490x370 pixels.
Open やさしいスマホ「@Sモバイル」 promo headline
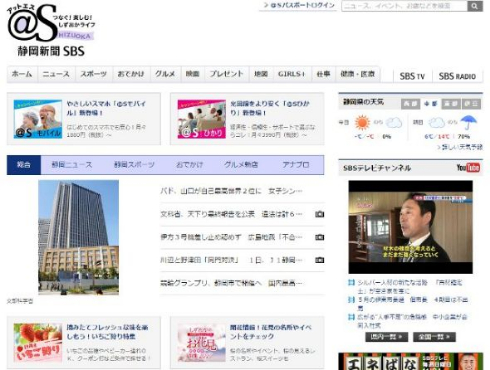[106, 108]
